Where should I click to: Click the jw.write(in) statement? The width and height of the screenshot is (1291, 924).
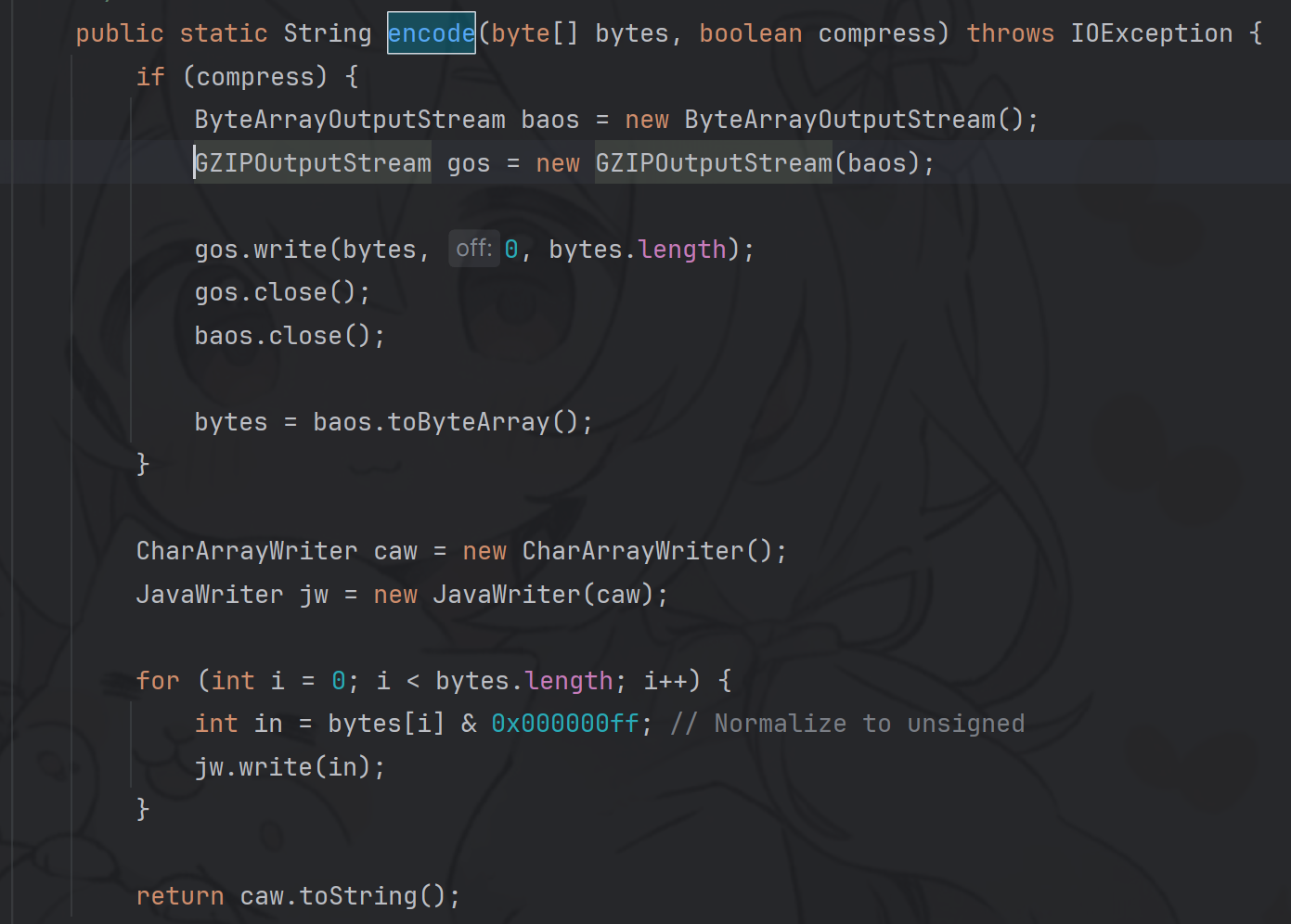pos(289,767)
